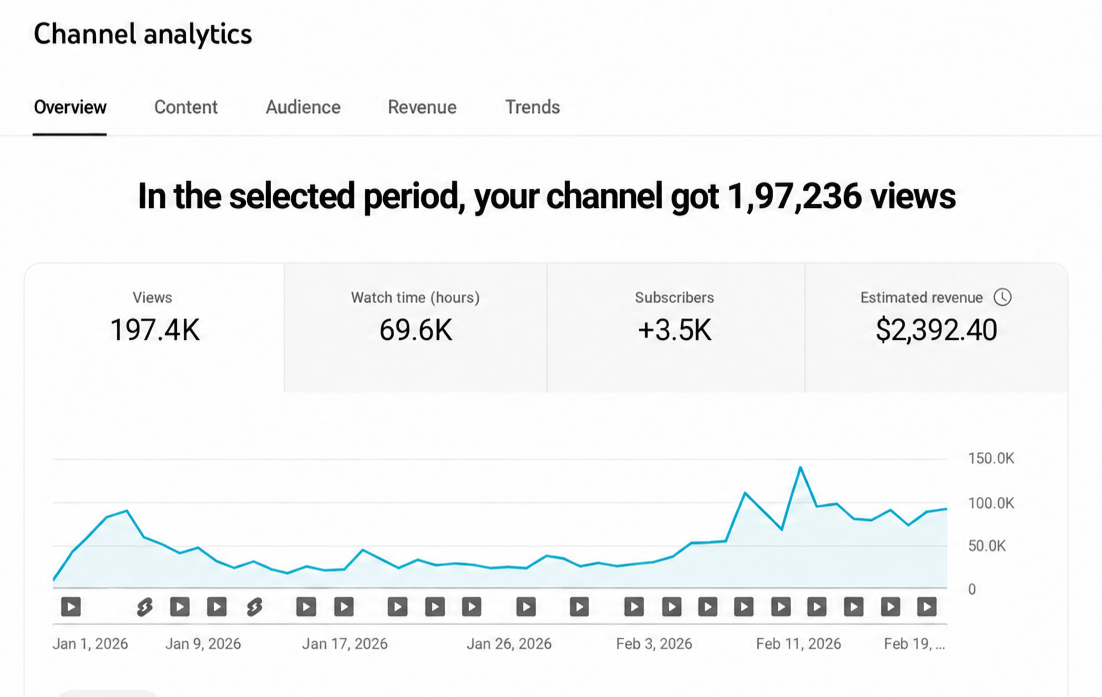This screenshot has height=697, width=1102.
Task: Select the Views metric card
Action: [x=155, y=328]
